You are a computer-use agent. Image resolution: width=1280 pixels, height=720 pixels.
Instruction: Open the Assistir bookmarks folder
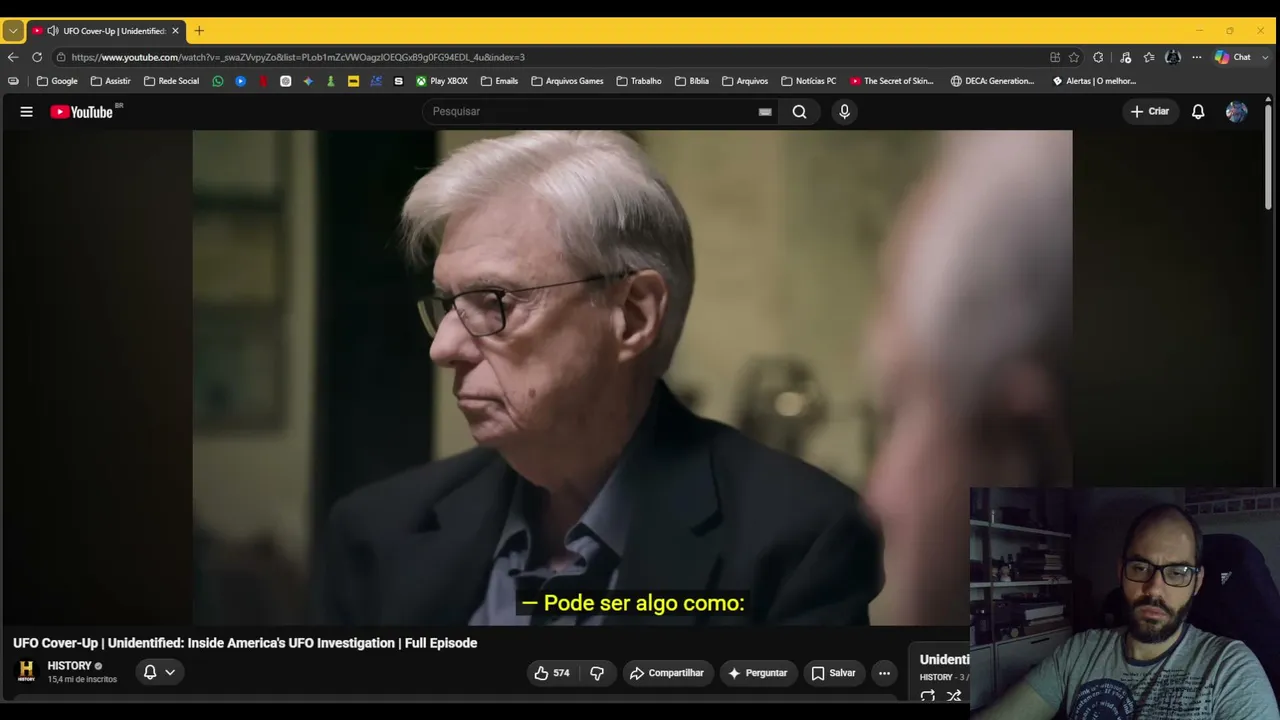(x=110, y=81)
